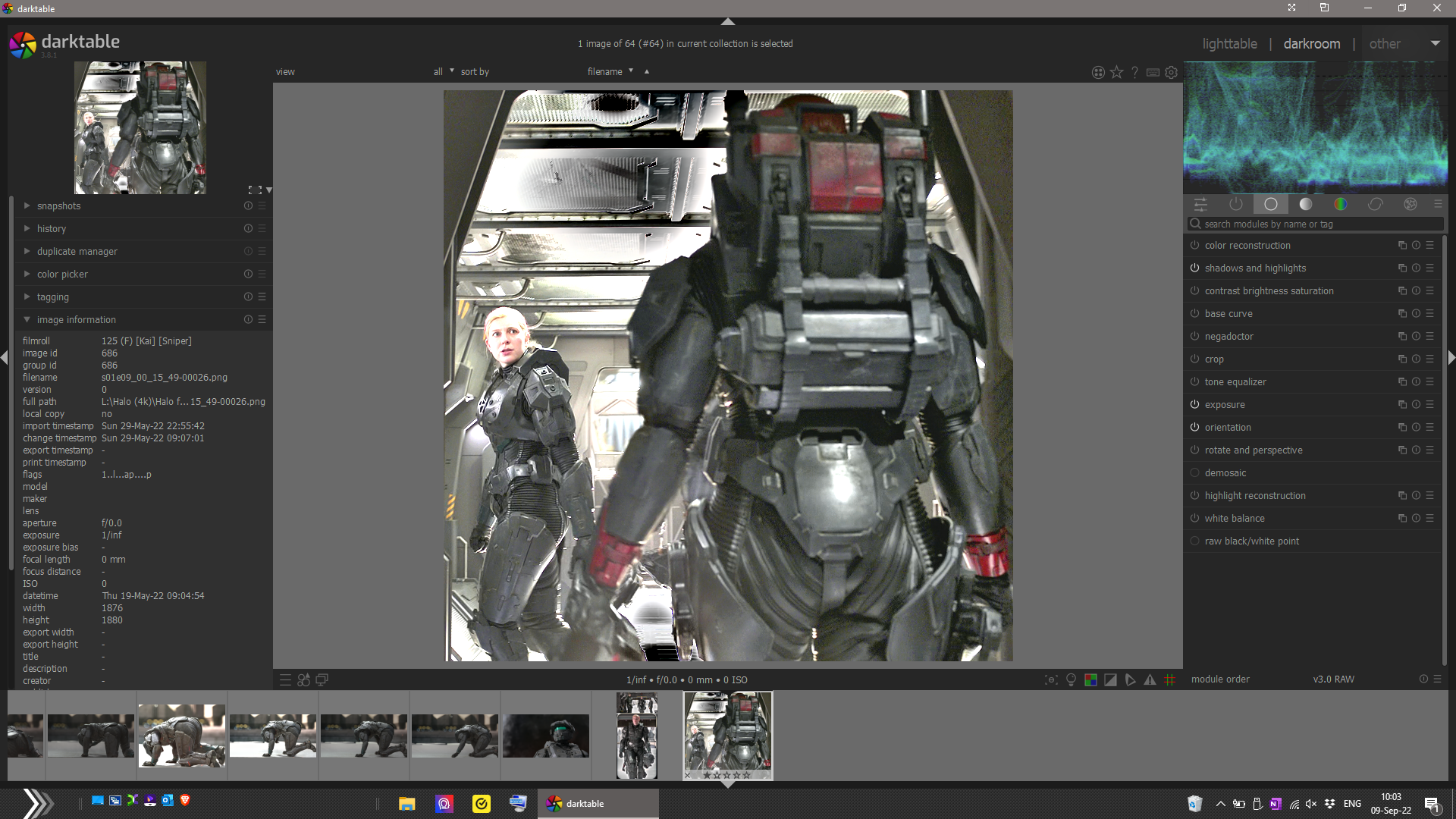Turn off the exposure module
The width and height of the screenshot is (1456, 819).
click(1194, 405)
